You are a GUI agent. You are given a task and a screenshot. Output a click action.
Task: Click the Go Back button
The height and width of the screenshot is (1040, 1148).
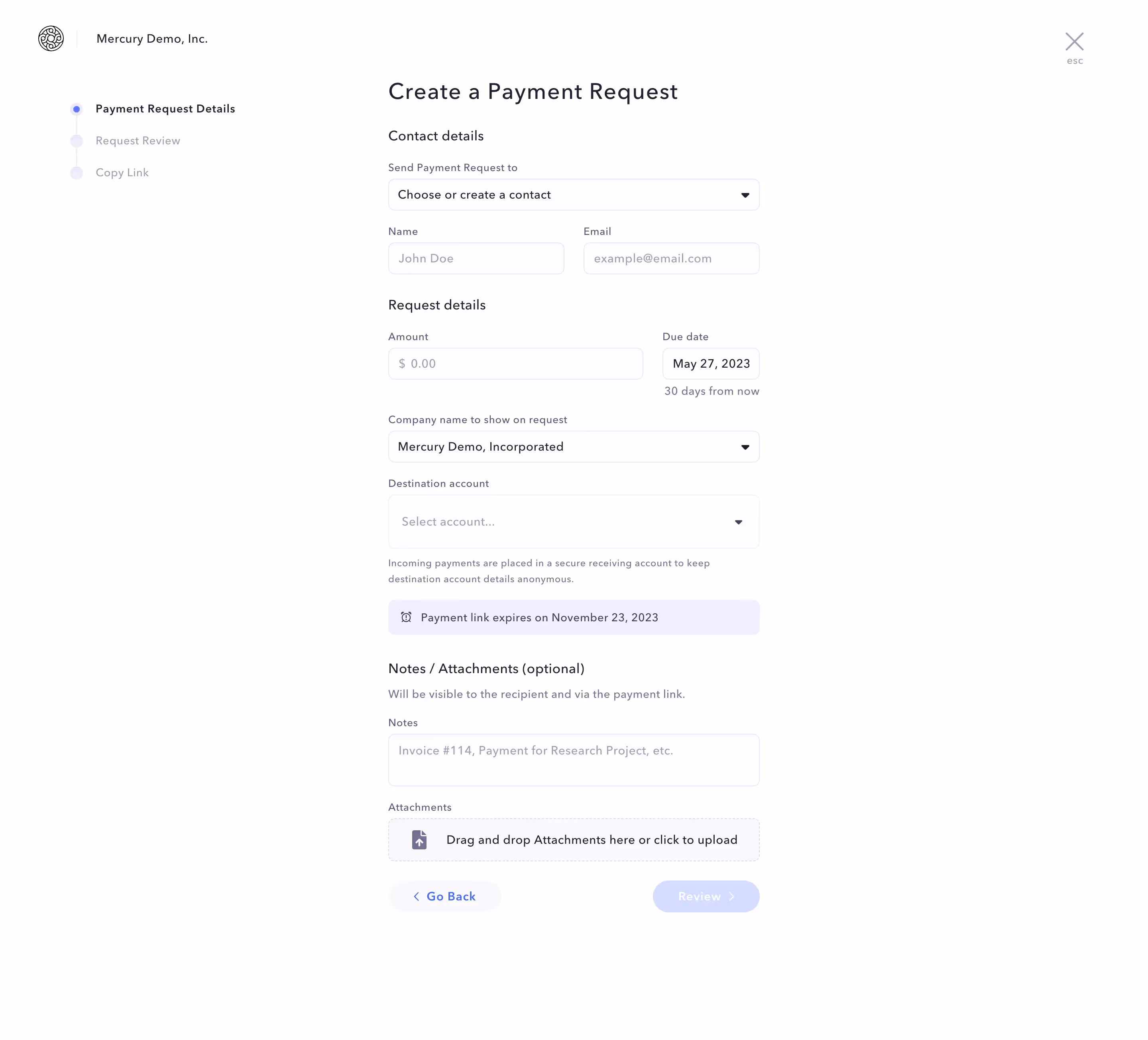coord(444,896)
